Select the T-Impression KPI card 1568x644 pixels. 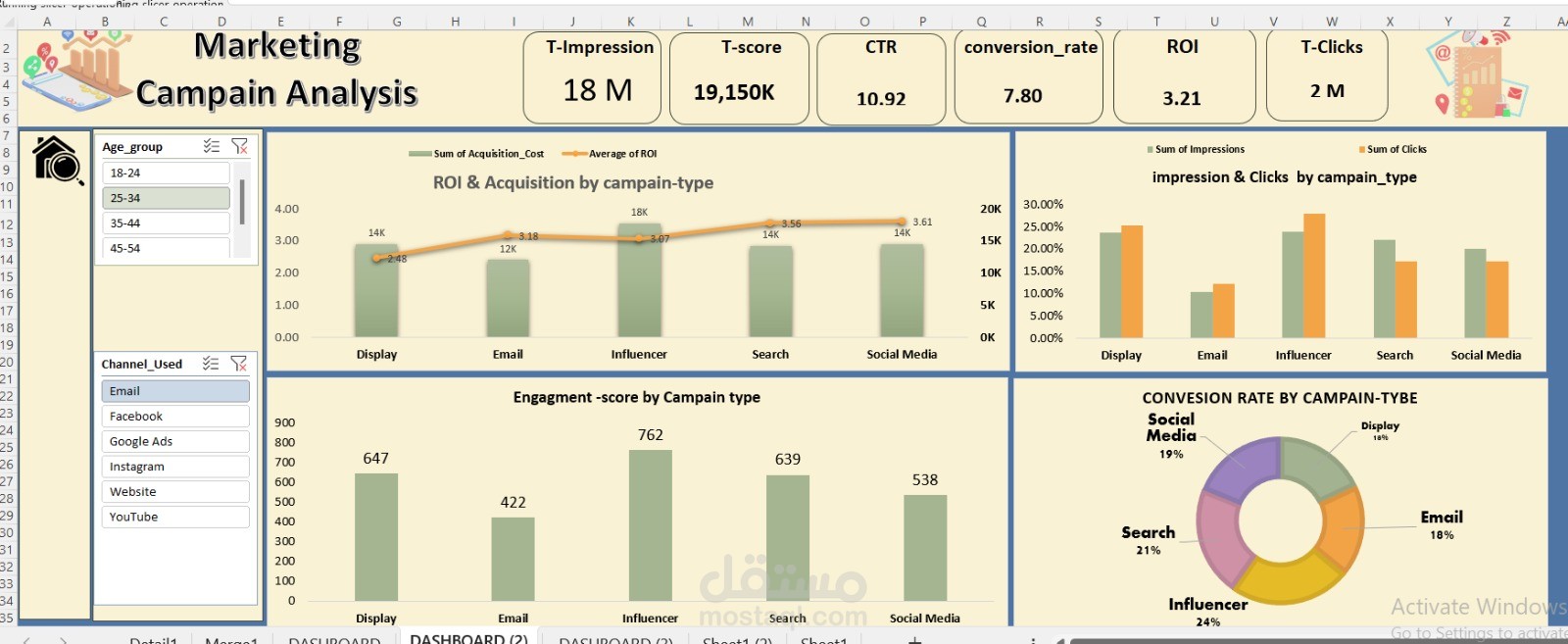click(592, 78)
